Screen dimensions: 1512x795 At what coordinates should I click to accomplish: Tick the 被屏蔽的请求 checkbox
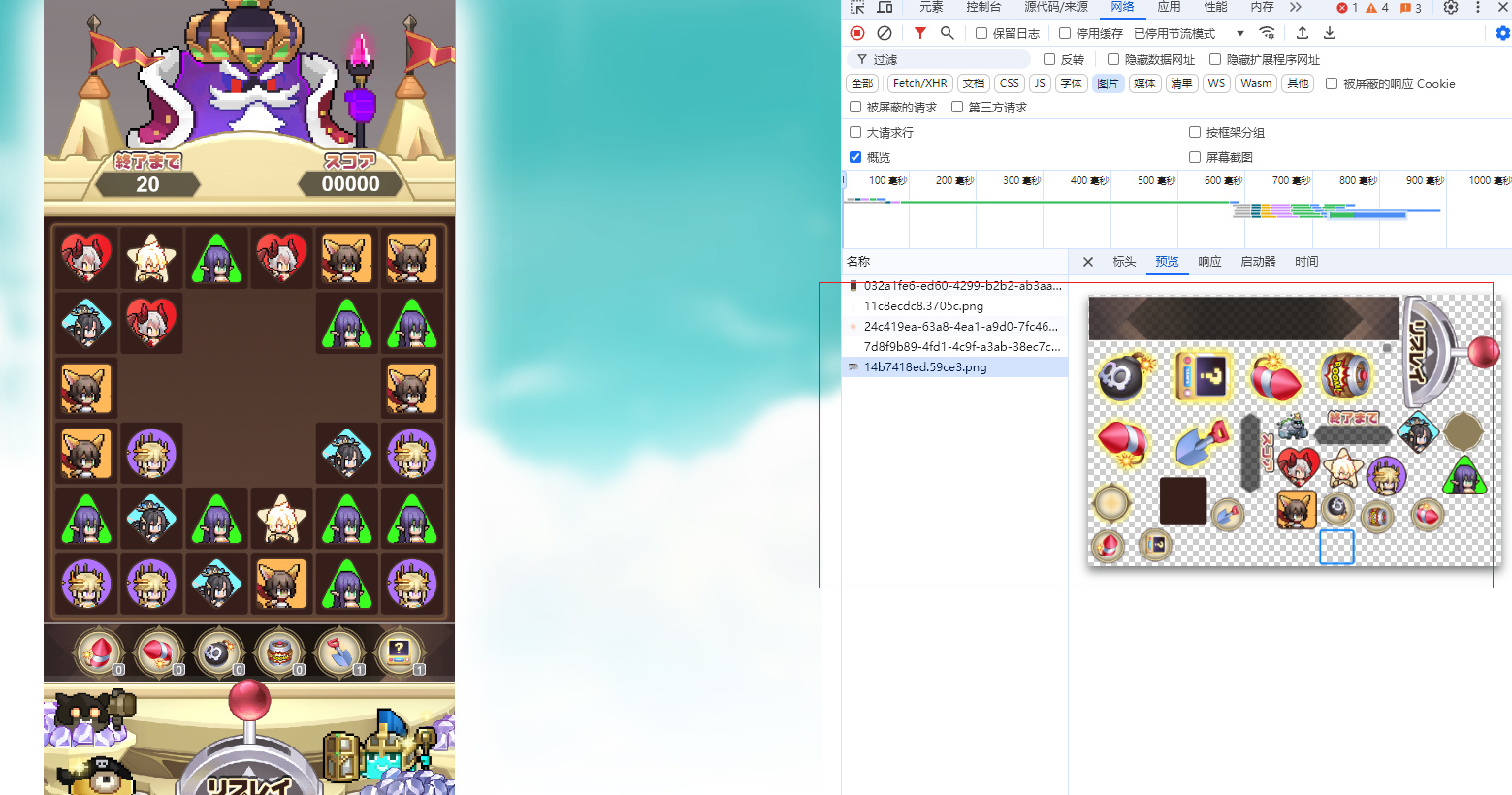tap(855, 107)
